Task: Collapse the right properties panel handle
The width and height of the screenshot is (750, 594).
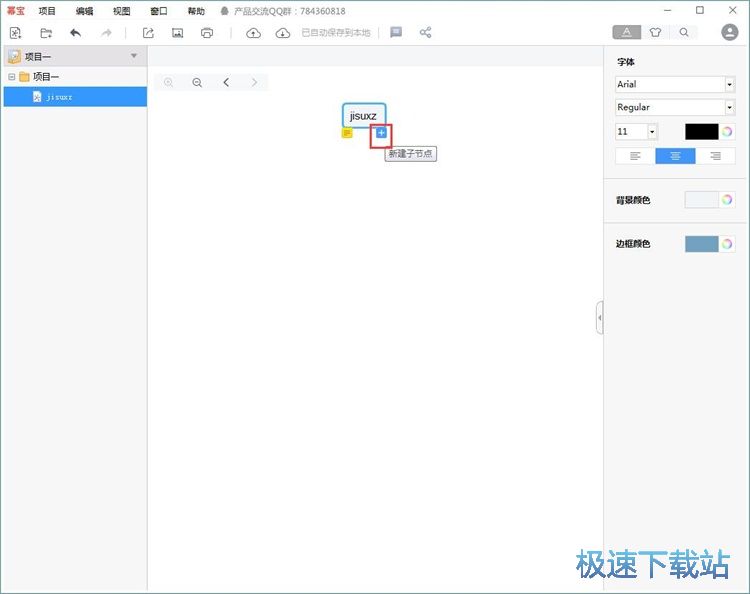Action: (x=599, y=318)
